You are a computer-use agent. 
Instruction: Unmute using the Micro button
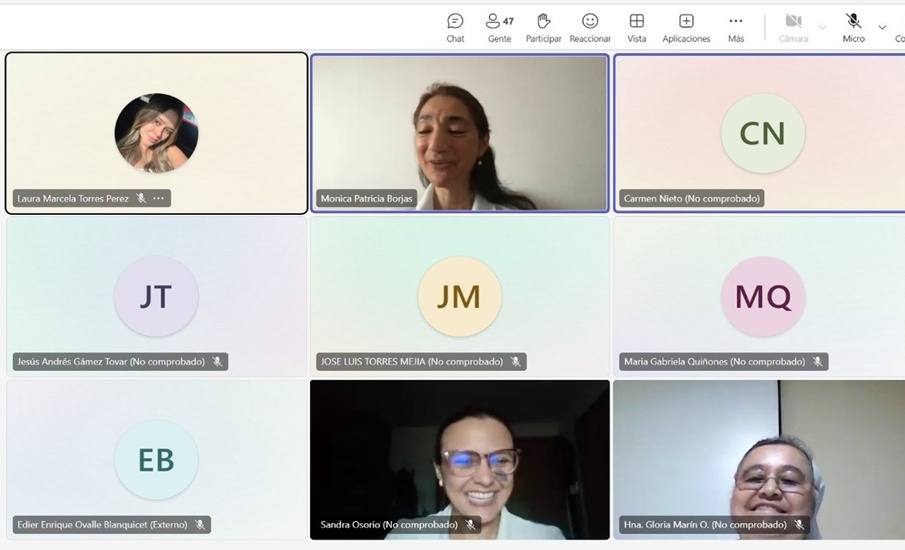point(853,28)
